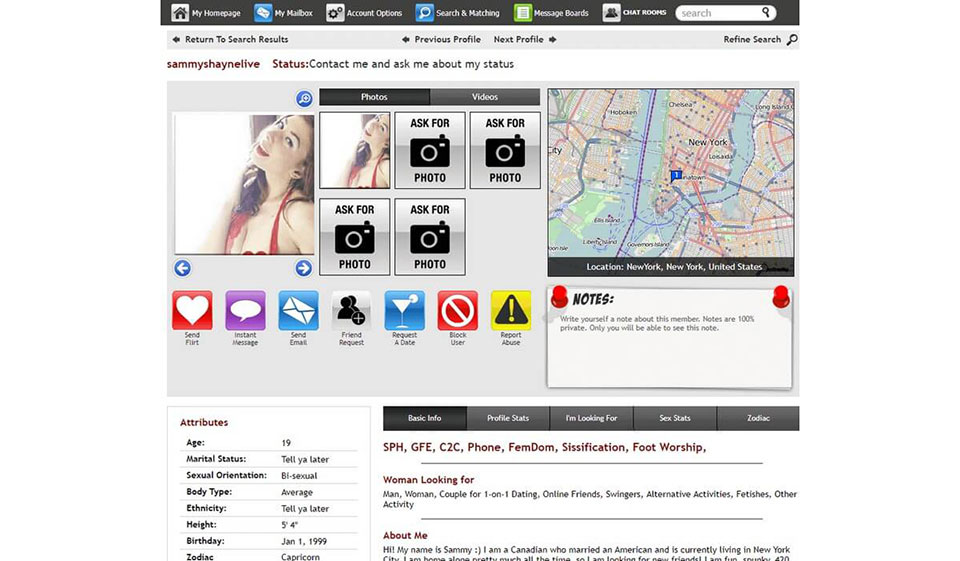Click Request A Date cocktail icon
Image resolution: width=960 pixels, height=561 pixels.
pyautogui.click(x=404, y=311)
